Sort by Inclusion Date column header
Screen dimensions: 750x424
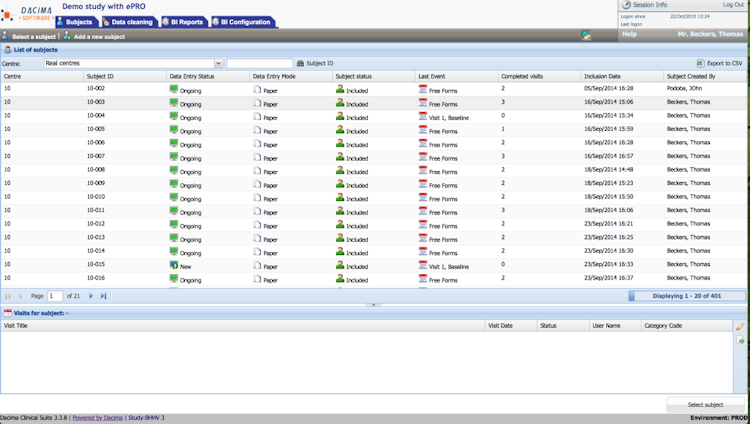click(x=622, y=76)
